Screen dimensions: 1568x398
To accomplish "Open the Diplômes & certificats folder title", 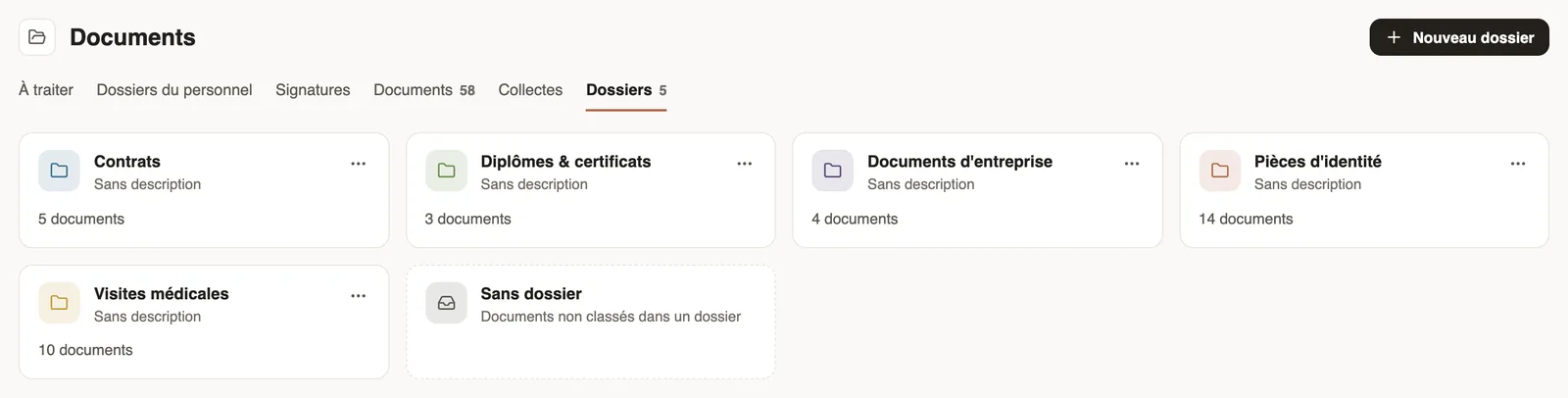I will (565, 162).
